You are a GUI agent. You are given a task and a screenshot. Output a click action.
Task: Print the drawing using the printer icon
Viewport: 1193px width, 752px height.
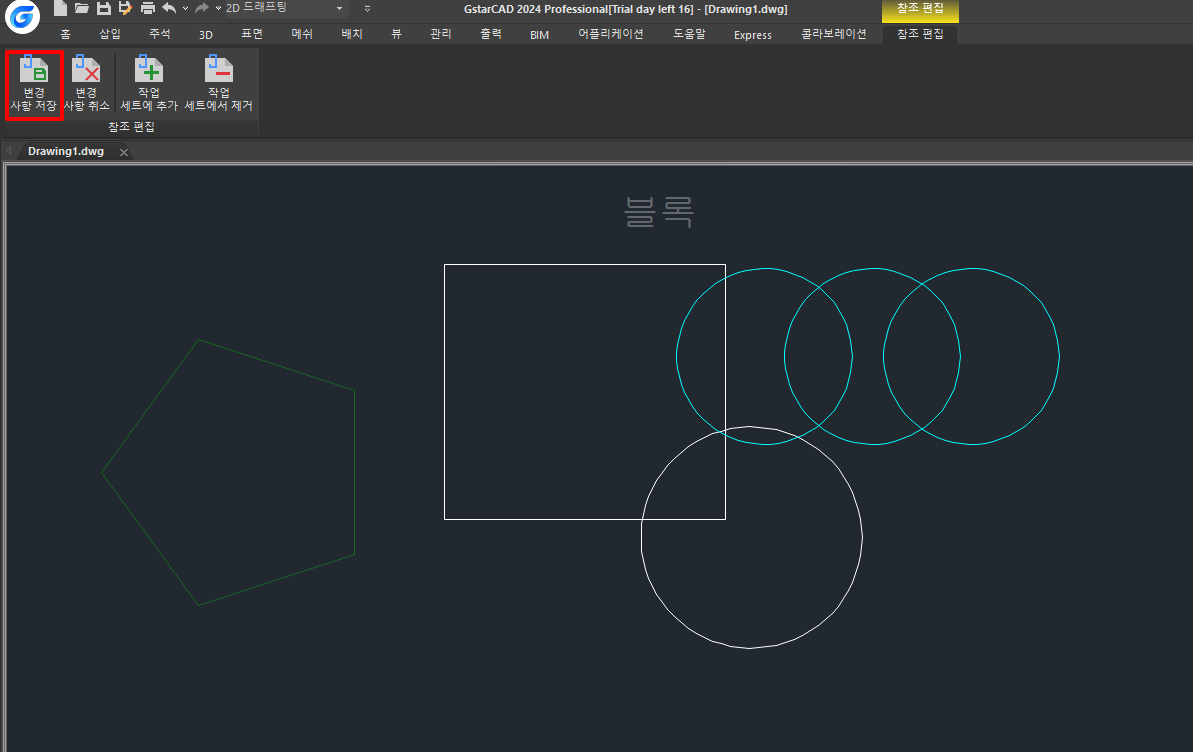pyautogui.click(x=148, y=8)
